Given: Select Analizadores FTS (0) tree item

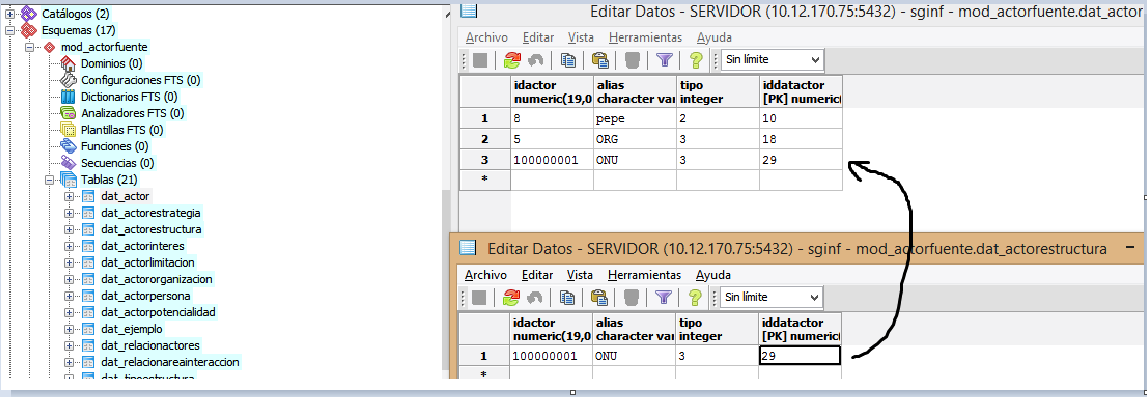Looking at the screenshot, I should [132, 113].
